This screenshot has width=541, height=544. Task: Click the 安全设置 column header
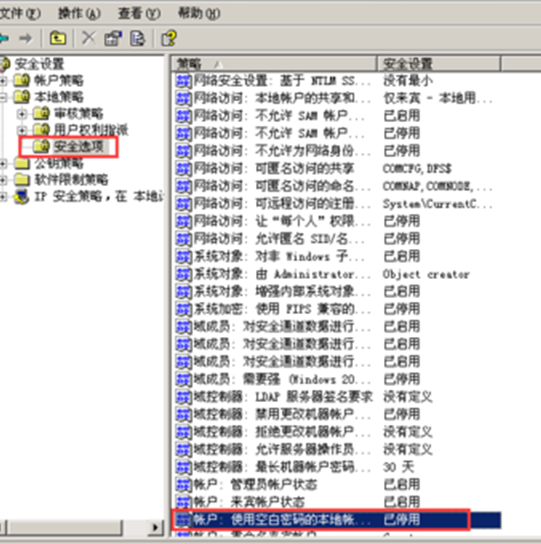pyautogui.click(x=439, y=64)
